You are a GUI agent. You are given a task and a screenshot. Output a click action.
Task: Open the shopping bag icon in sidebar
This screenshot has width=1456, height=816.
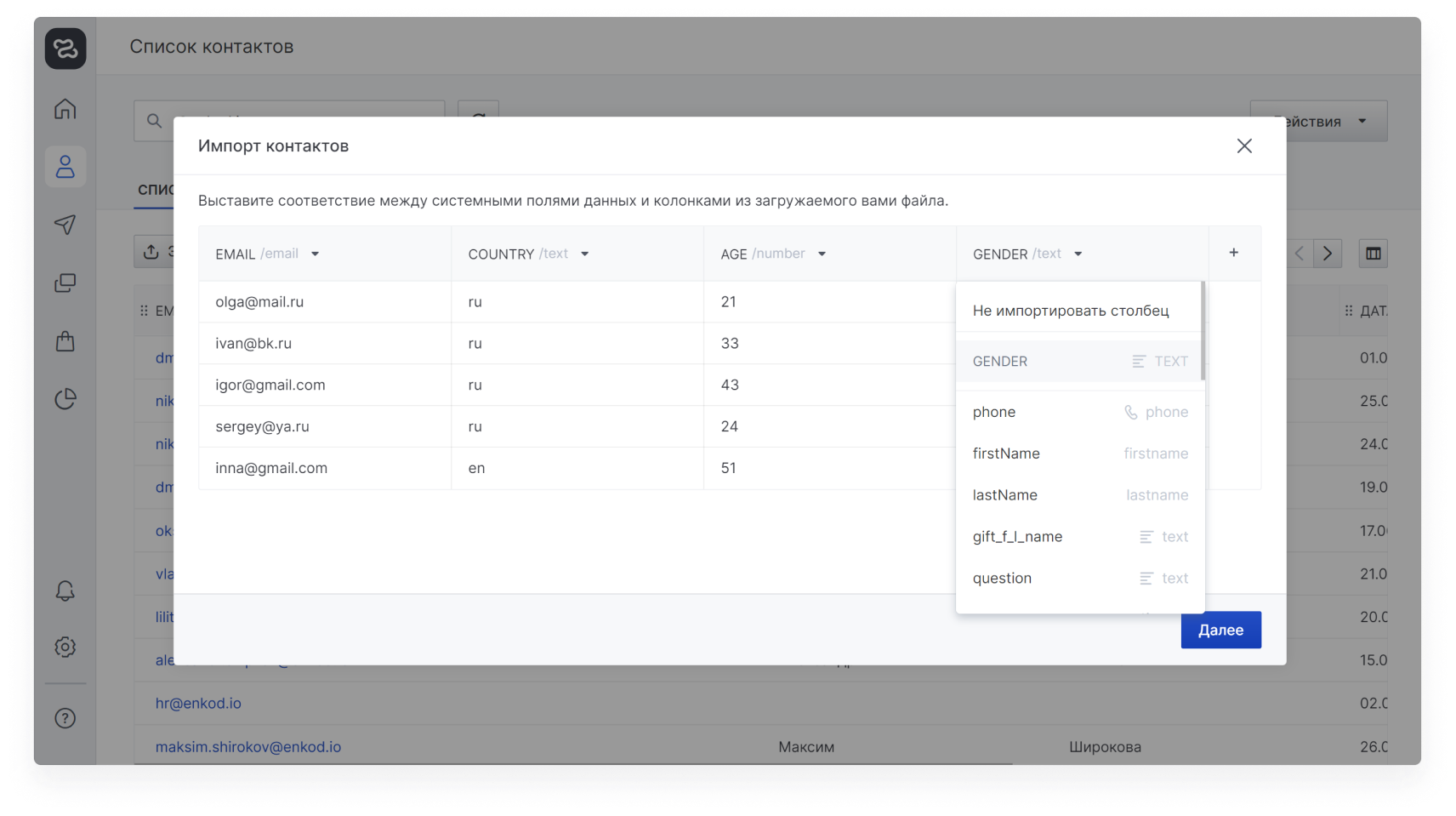(65, 341)
